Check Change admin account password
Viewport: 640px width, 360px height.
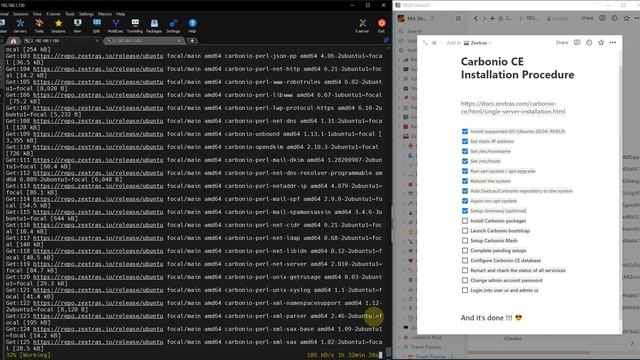tap(464, 280)
